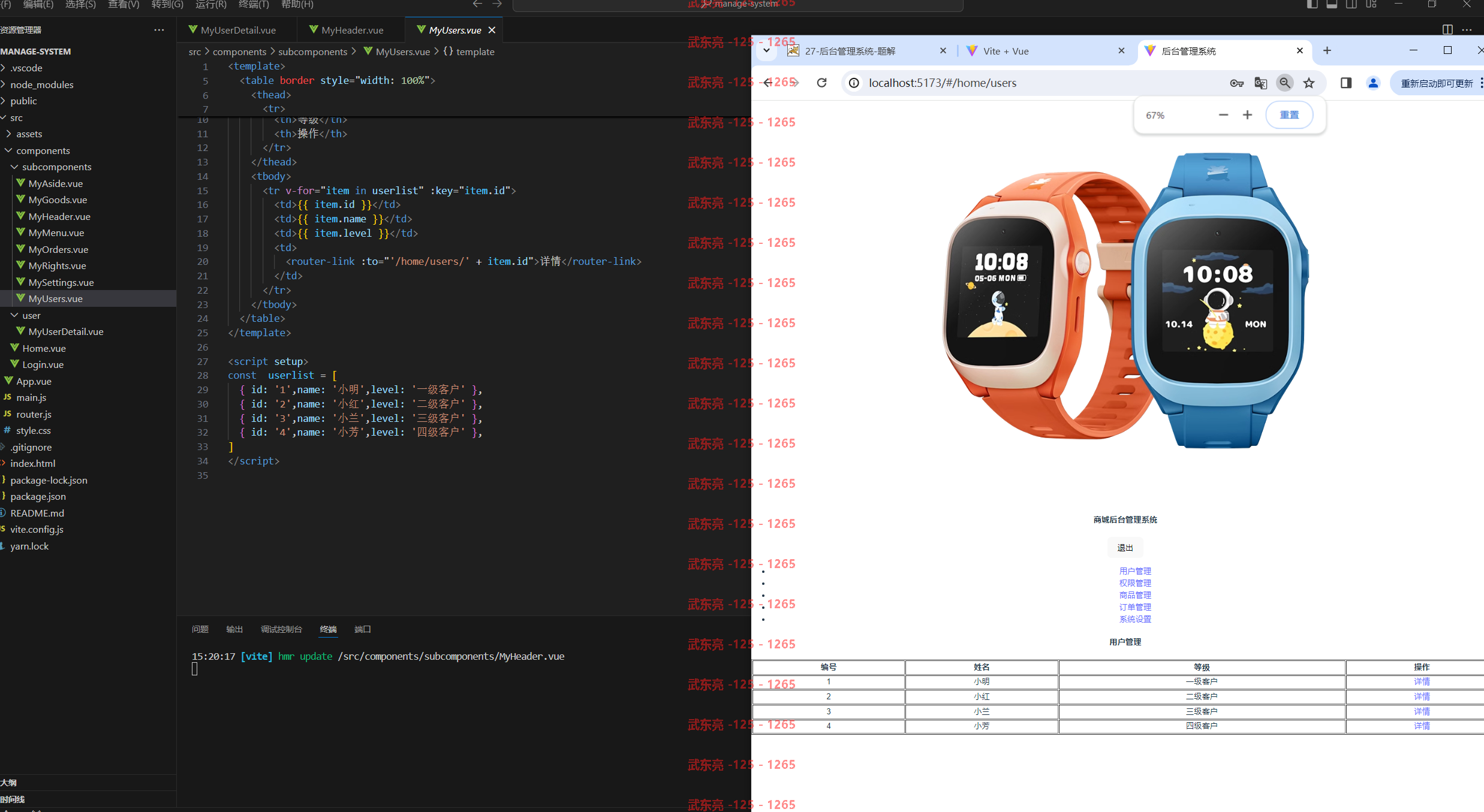
Task: Open editor more actions ellipsis
Action: 1467,29
